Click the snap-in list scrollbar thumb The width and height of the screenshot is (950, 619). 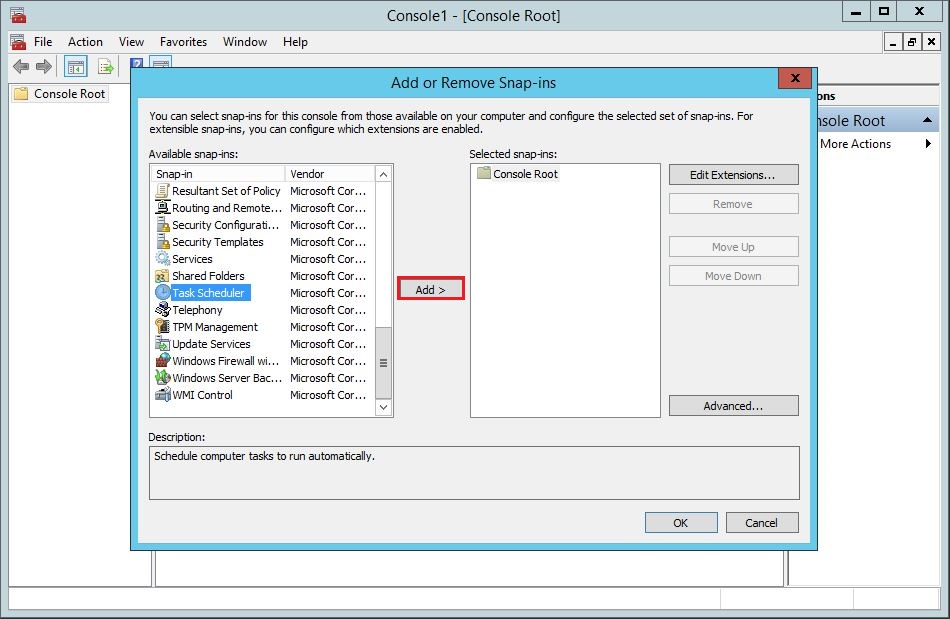[384, 363]
